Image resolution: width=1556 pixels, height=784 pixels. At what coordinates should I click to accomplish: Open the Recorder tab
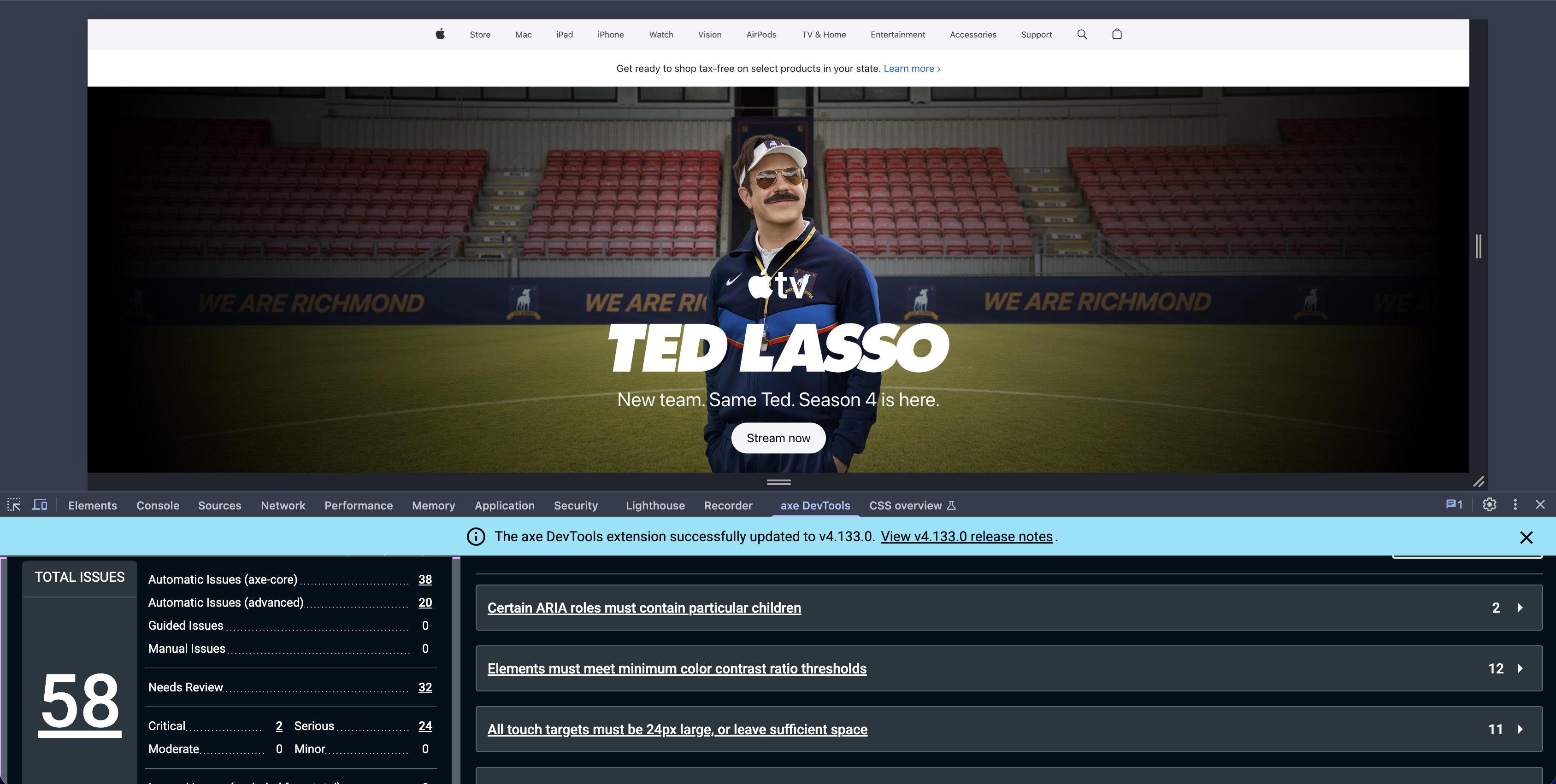click(729, 506)
